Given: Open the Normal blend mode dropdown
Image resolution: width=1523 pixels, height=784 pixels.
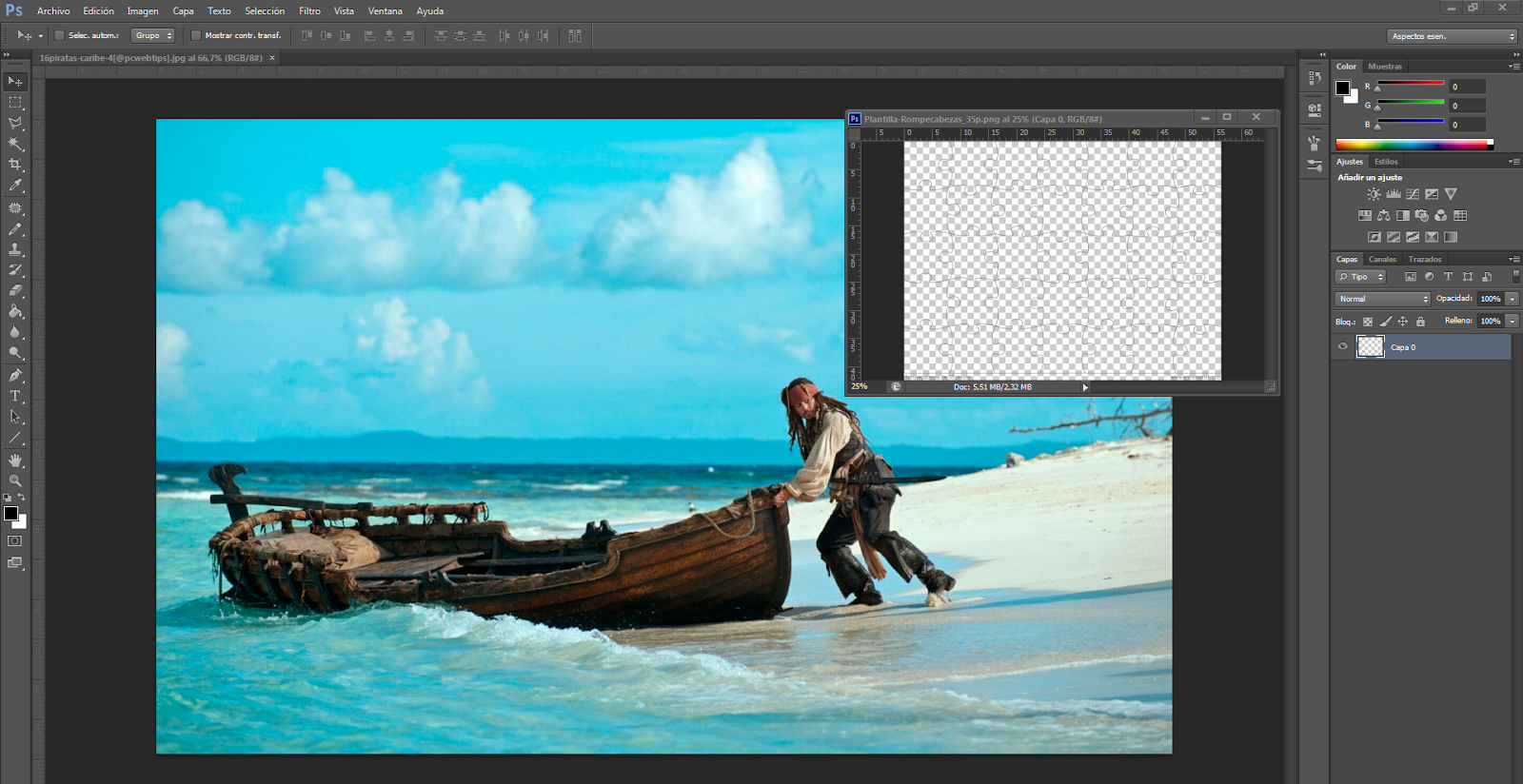Looking at the screenshot, I should [x=1383, y=299].
